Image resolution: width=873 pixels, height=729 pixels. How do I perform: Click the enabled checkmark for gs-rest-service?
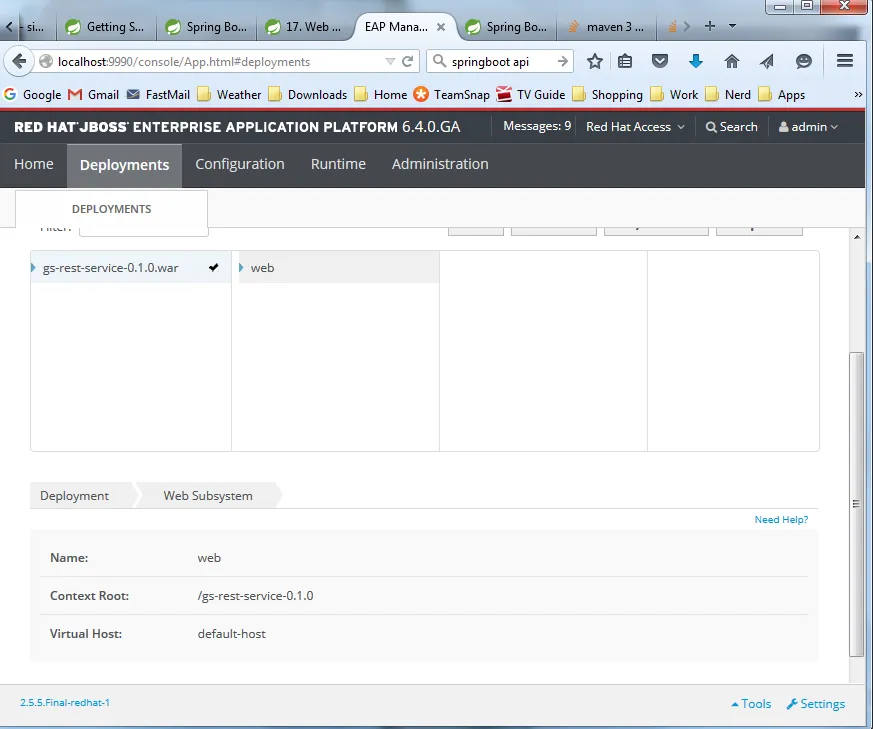(x=213, y=267)
